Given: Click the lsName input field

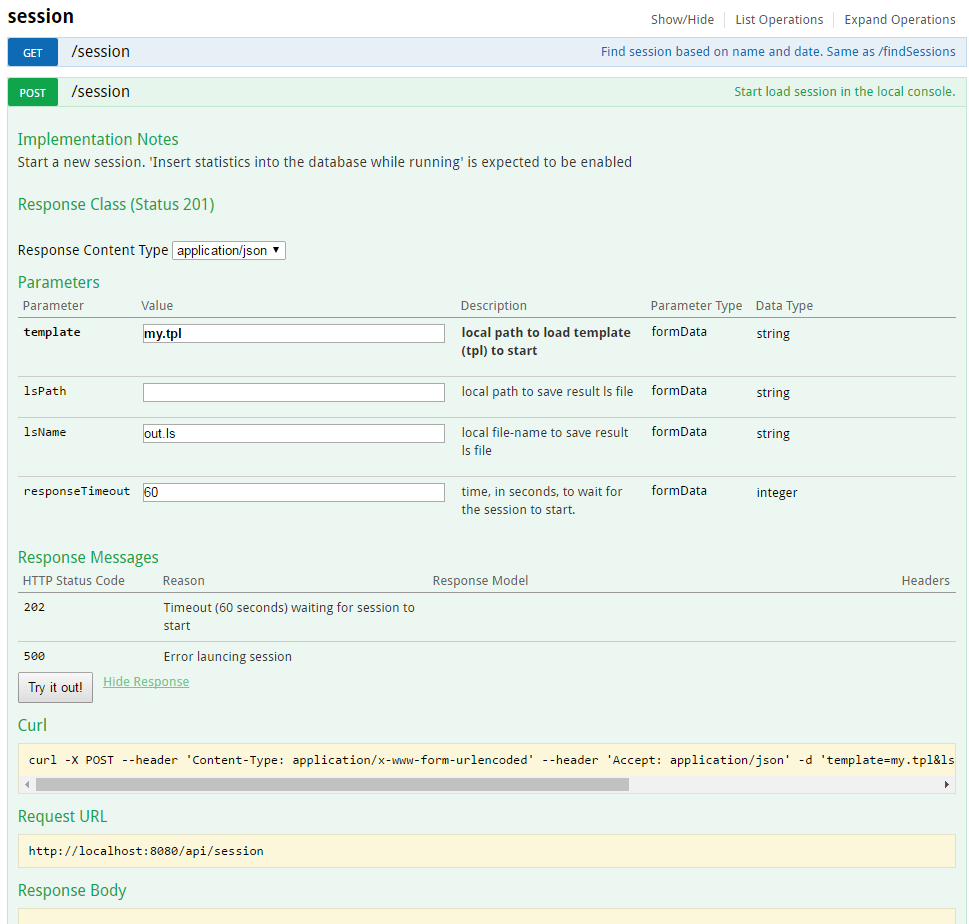Looking at the screenshot, I should tap(293, 433).
